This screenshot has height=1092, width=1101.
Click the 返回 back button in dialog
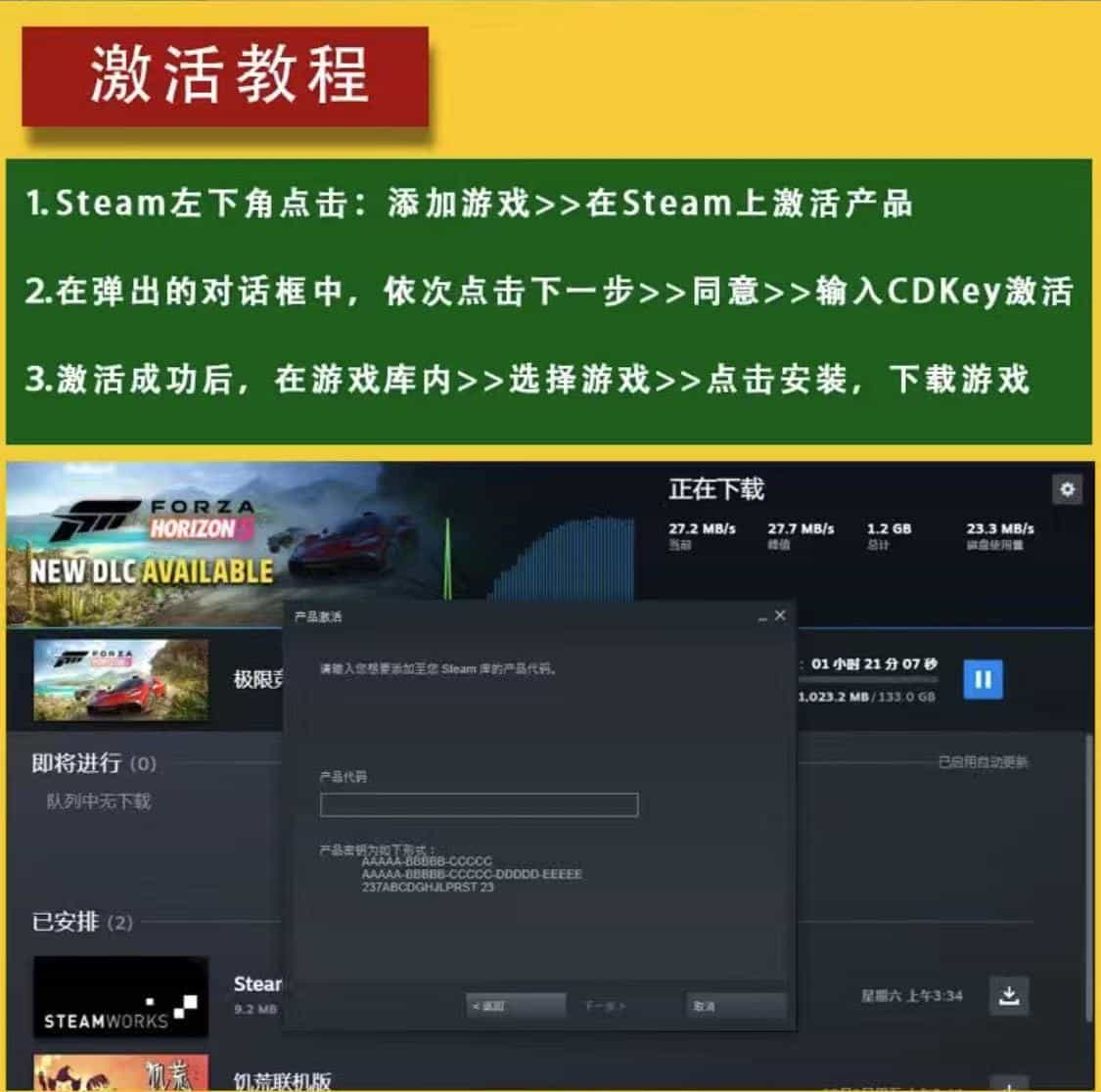(x=516, y=1006)
